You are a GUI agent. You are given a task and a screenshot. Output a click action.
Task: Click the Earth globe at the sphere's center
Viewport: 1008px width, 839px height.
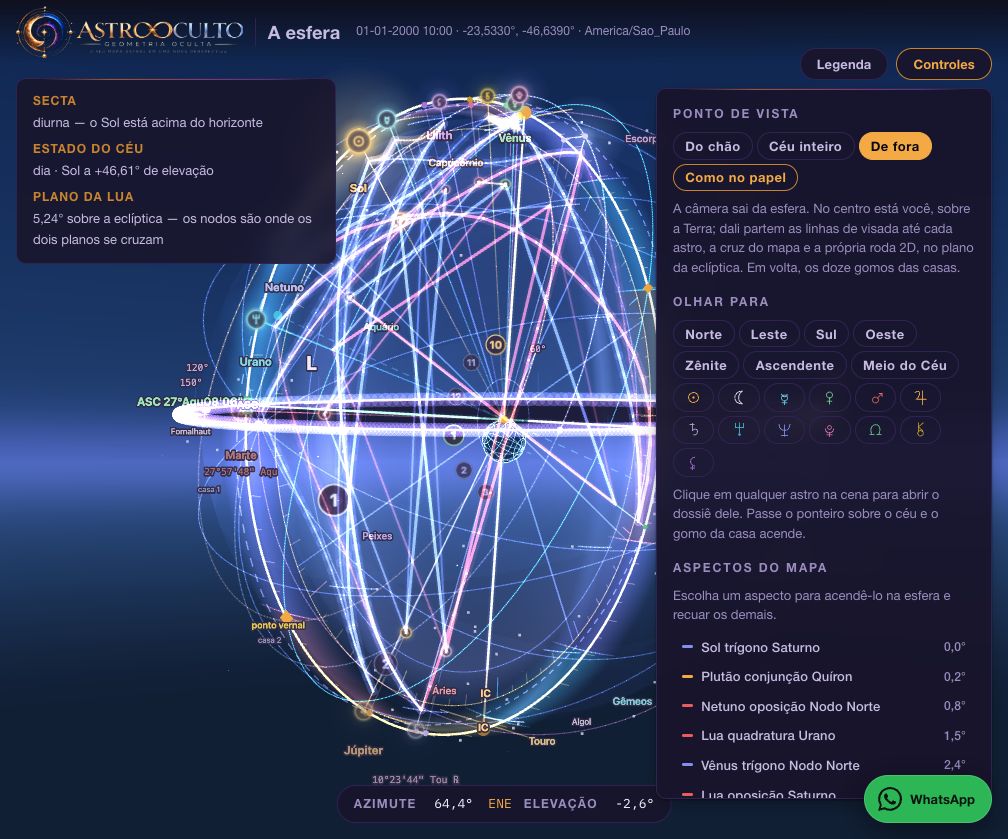504,440
